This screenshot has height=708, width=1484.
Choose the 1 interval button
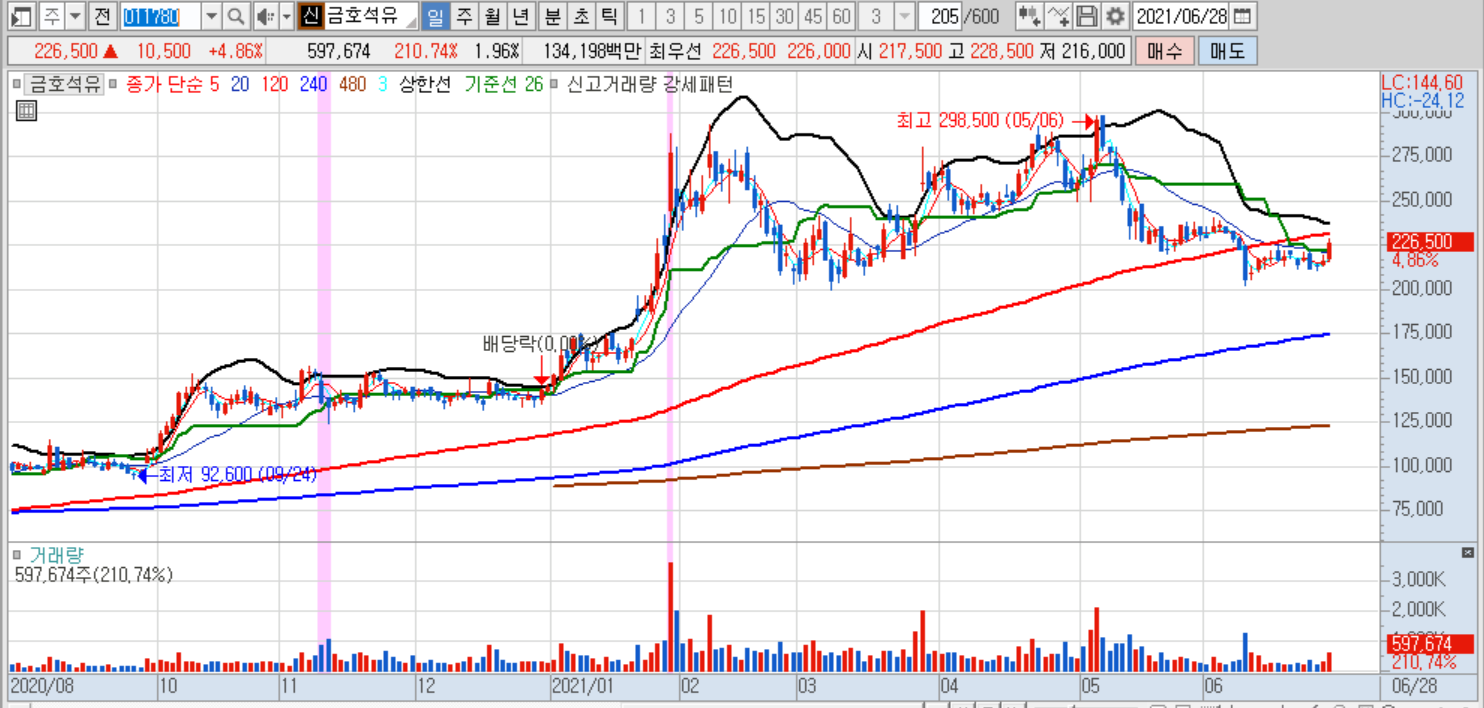(641, 16)
